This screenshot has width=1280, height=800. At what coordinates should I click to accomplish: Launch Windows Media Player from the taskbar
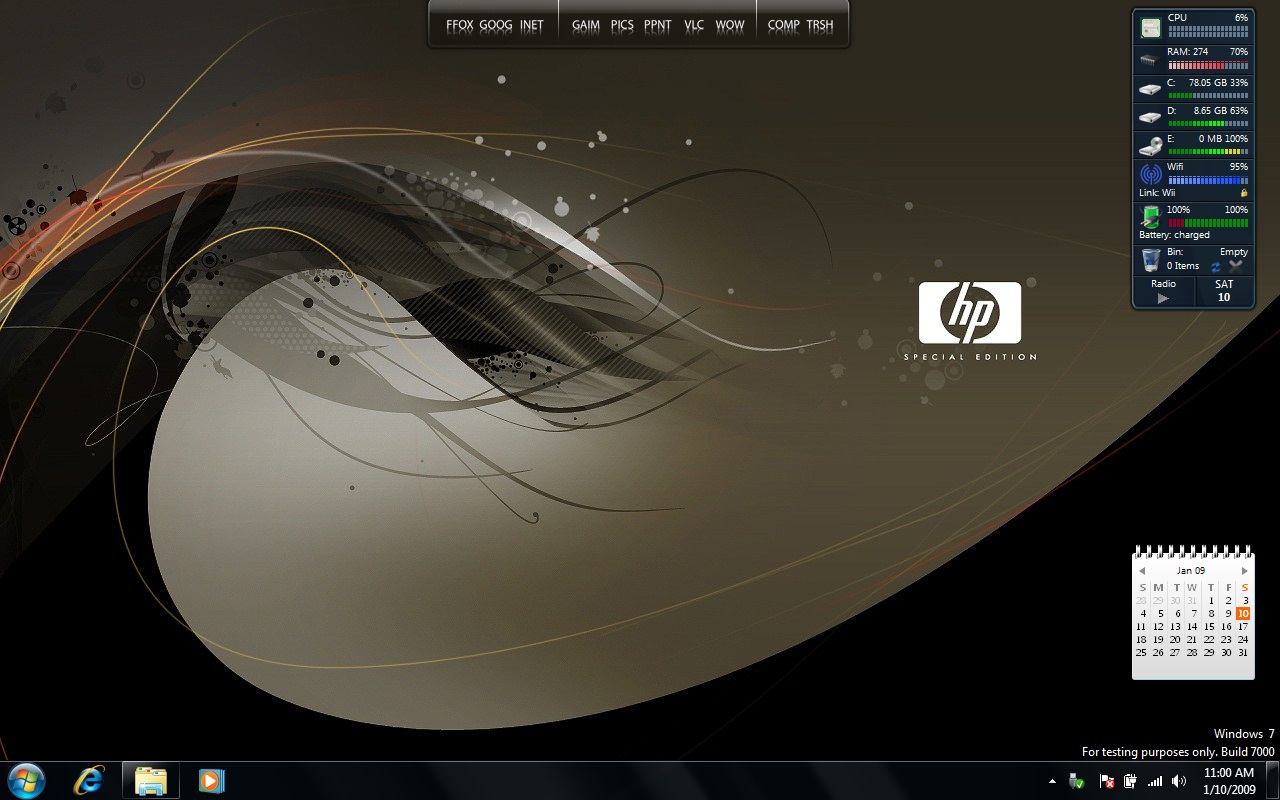[x=211, y=780]
